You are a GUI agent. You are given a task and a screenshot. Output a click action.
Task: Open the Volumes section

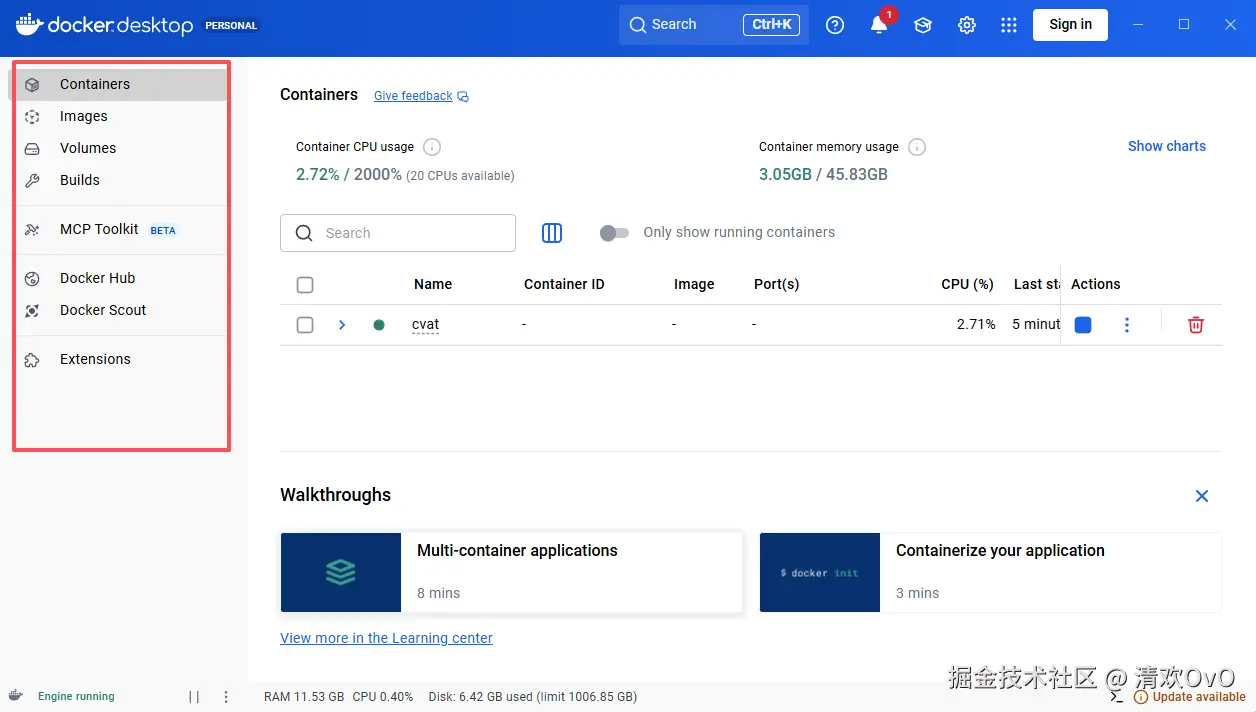coord(118,148)
